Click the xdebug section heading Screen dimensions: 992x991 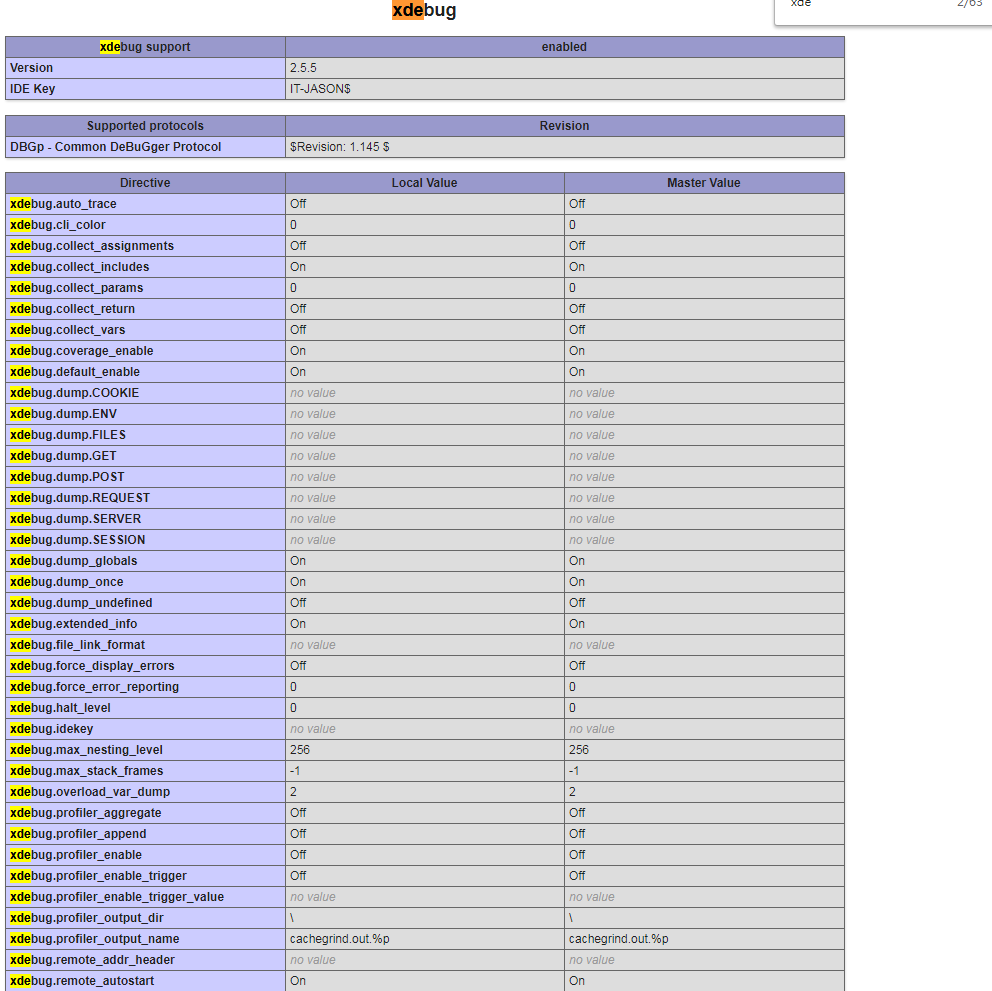pyautogui.click(x=424, y=10)
